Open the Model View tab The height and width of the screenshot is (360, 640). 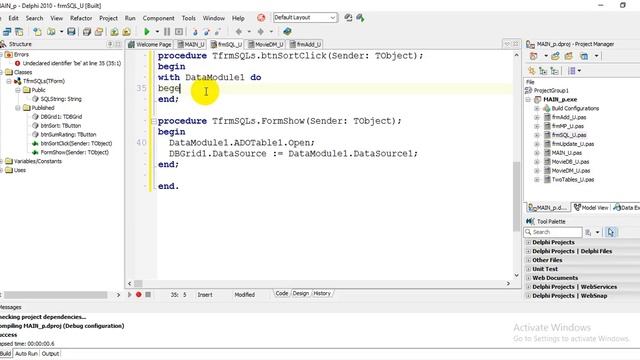coord(591,207)
